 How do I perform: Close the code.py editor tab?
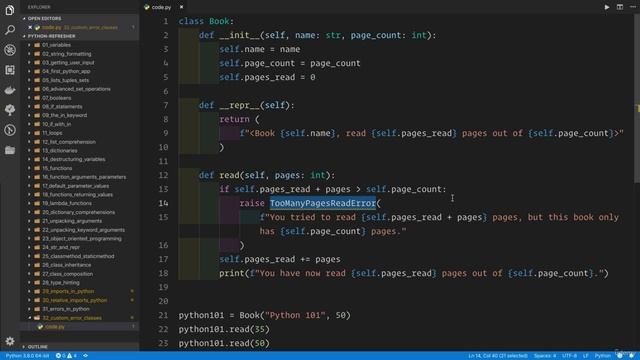point(181,7)
